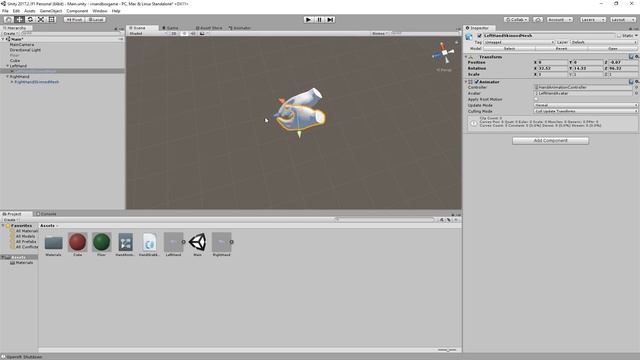Screen dimensions: 640x360
Task: Open the Component menu
Action: pyautogui.click(x=77, y=11)
